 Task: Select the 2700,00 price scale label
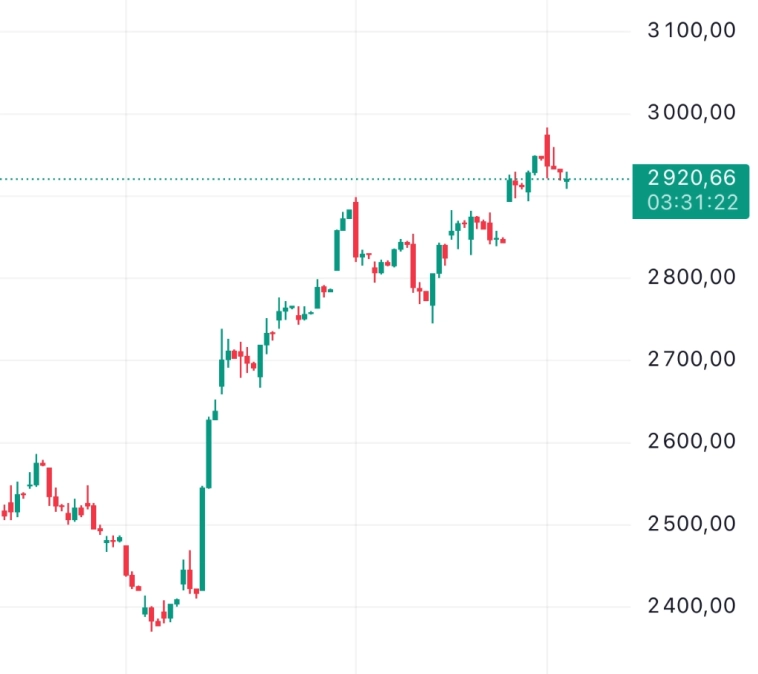tap(692, 359)
